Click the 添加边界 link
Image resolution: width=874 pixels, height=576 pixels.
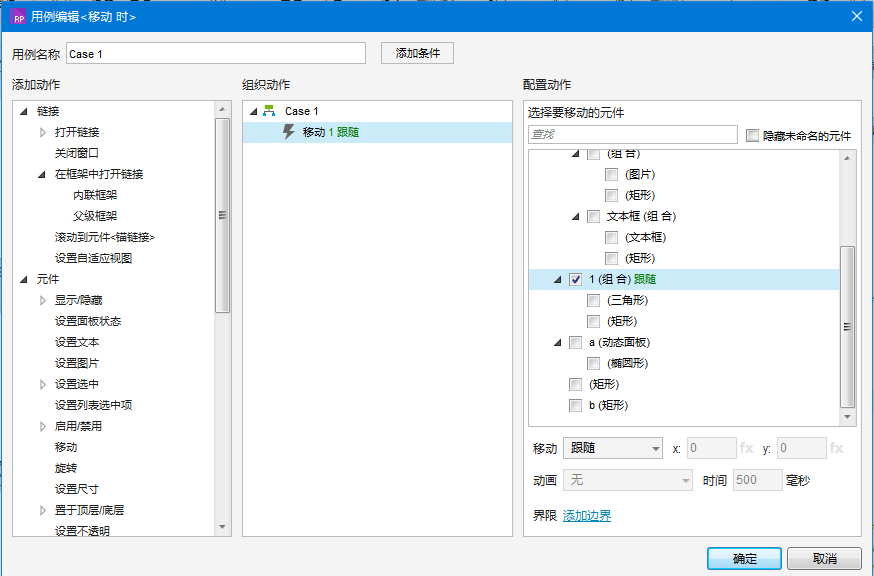tap(587, 516)
